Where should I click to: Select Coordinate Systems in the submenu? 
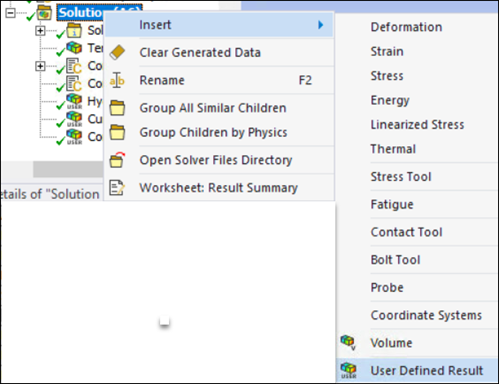click(426, 315)
